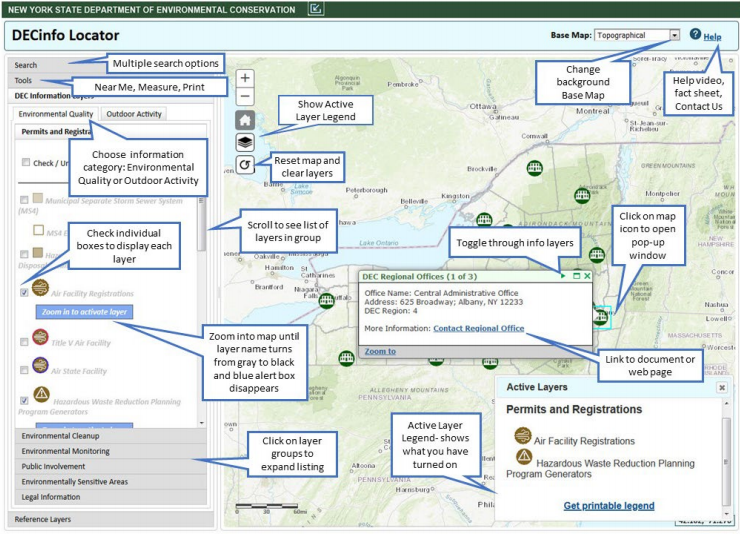Click the Zoom to link in the popup
The width and height of the screenshot is (740, 534).
point(380,351)
